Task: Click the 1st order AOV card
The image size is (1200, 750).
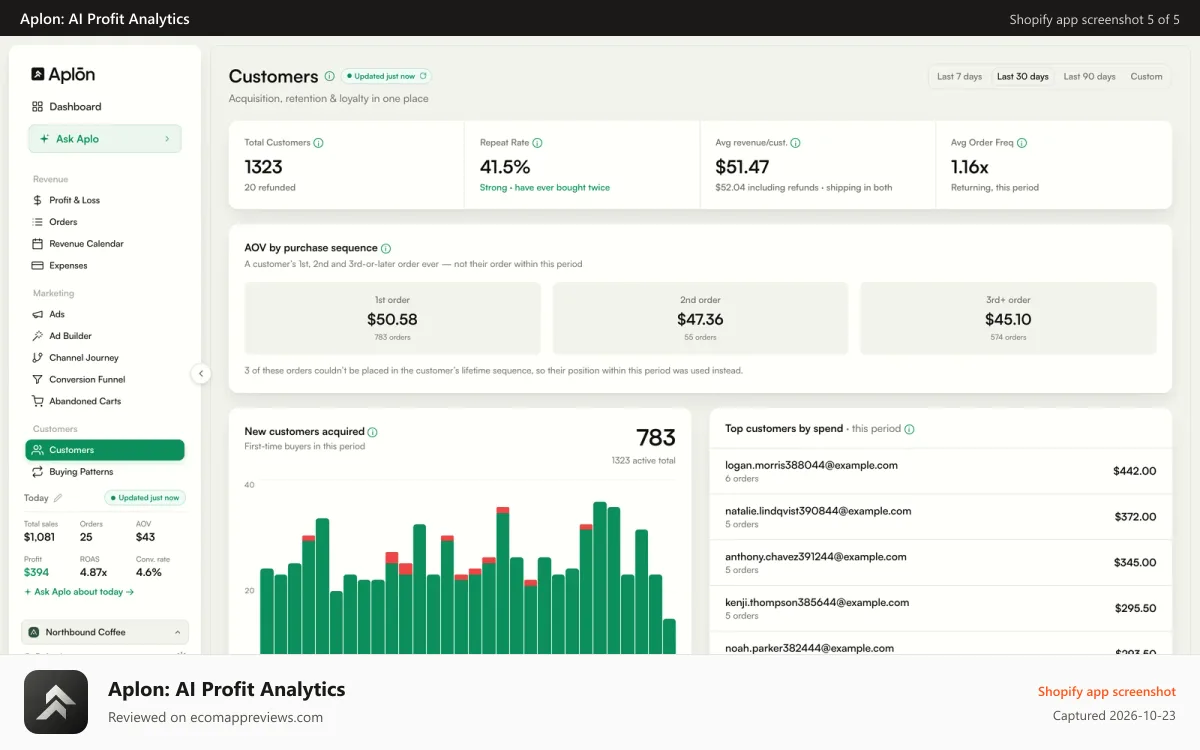Action: 392,318
